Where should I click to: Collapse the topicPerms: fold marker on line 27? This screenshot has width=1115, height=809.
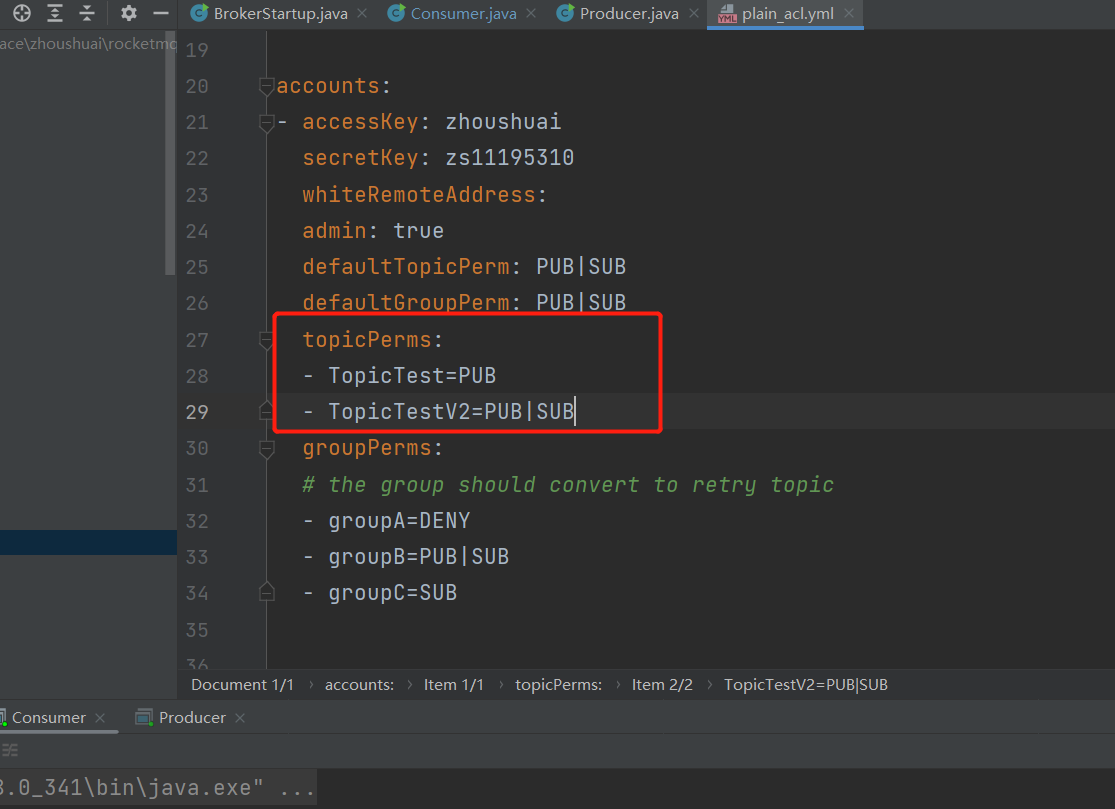click(267, 341)
